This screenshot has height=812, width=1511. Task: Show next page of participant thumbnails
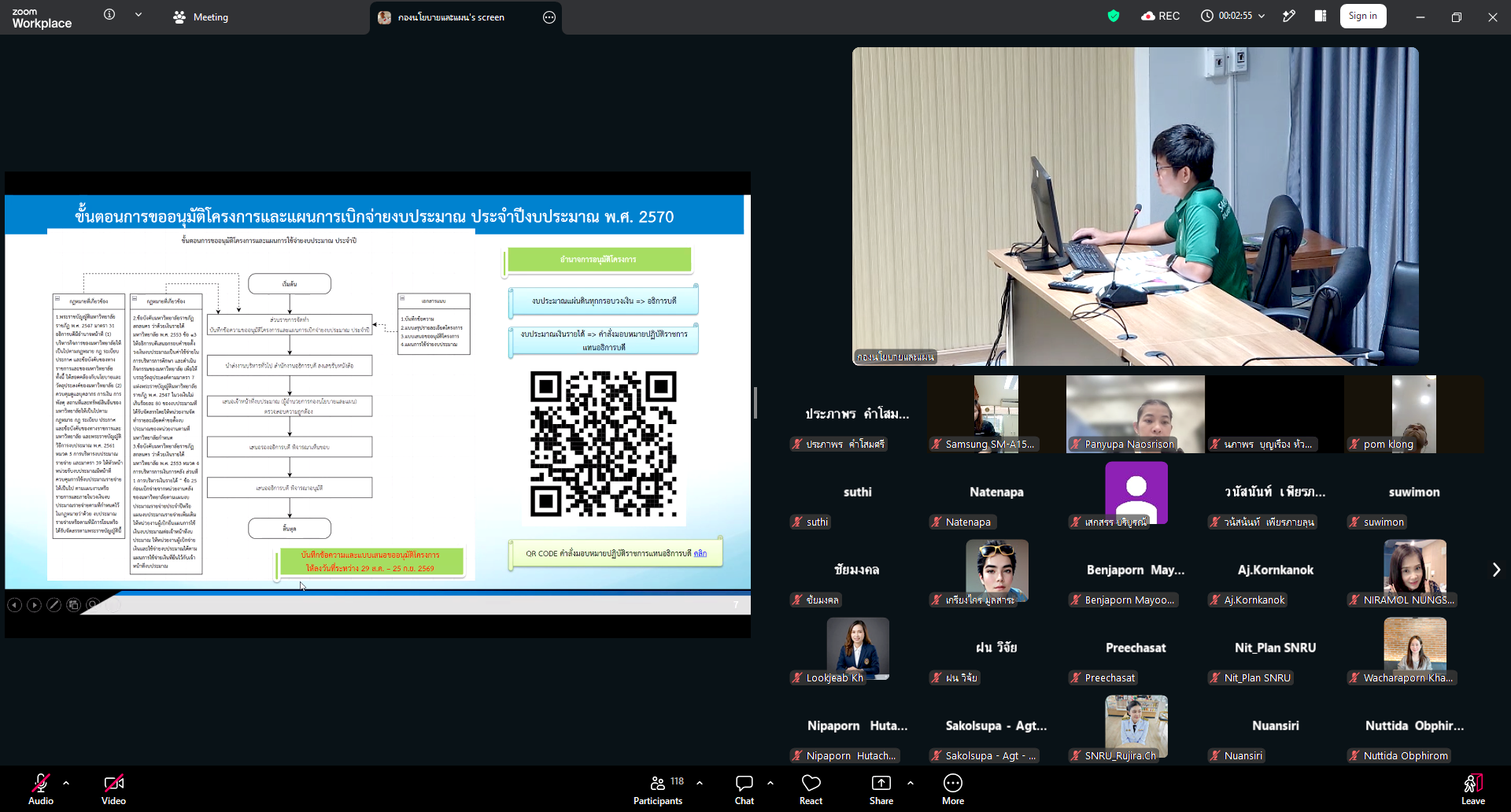pos(1496,570)
